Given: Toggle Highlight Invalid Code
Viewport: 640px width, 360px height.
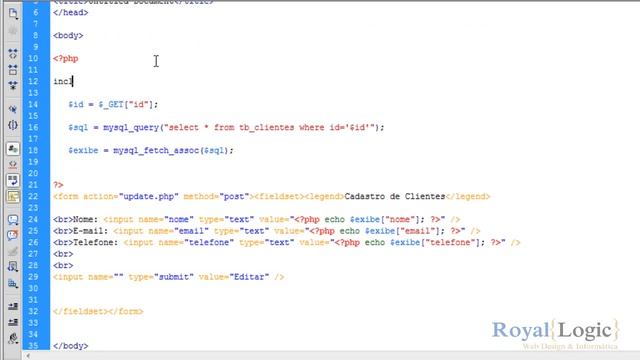Looking at the screenshot, I should (x=13, y=164).
